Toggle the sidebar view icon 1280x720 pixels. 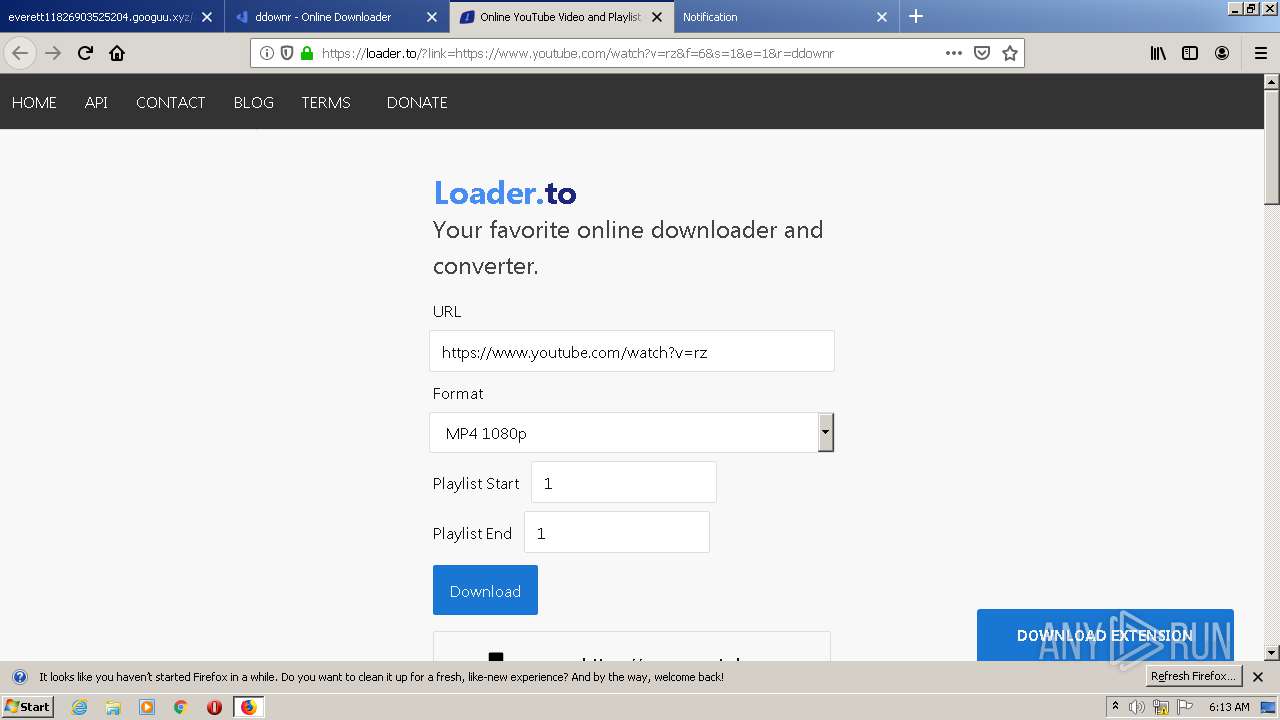tap(1190, 53)
